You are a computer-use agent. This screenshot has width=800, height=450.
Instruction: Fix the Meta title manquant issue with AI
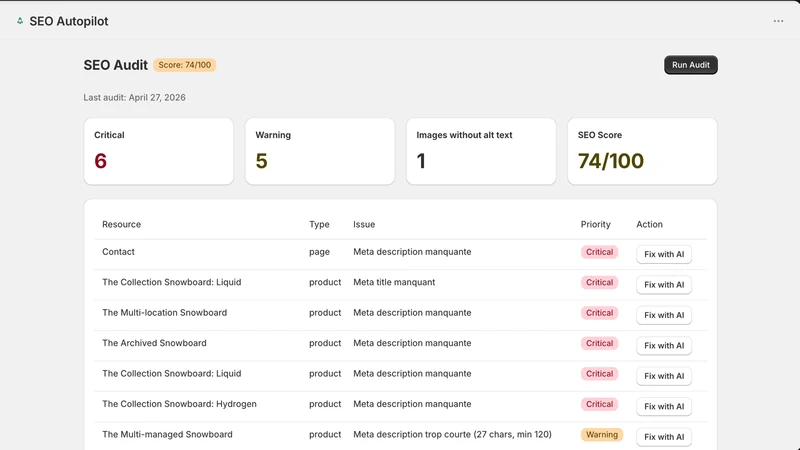tap(664, 285)
